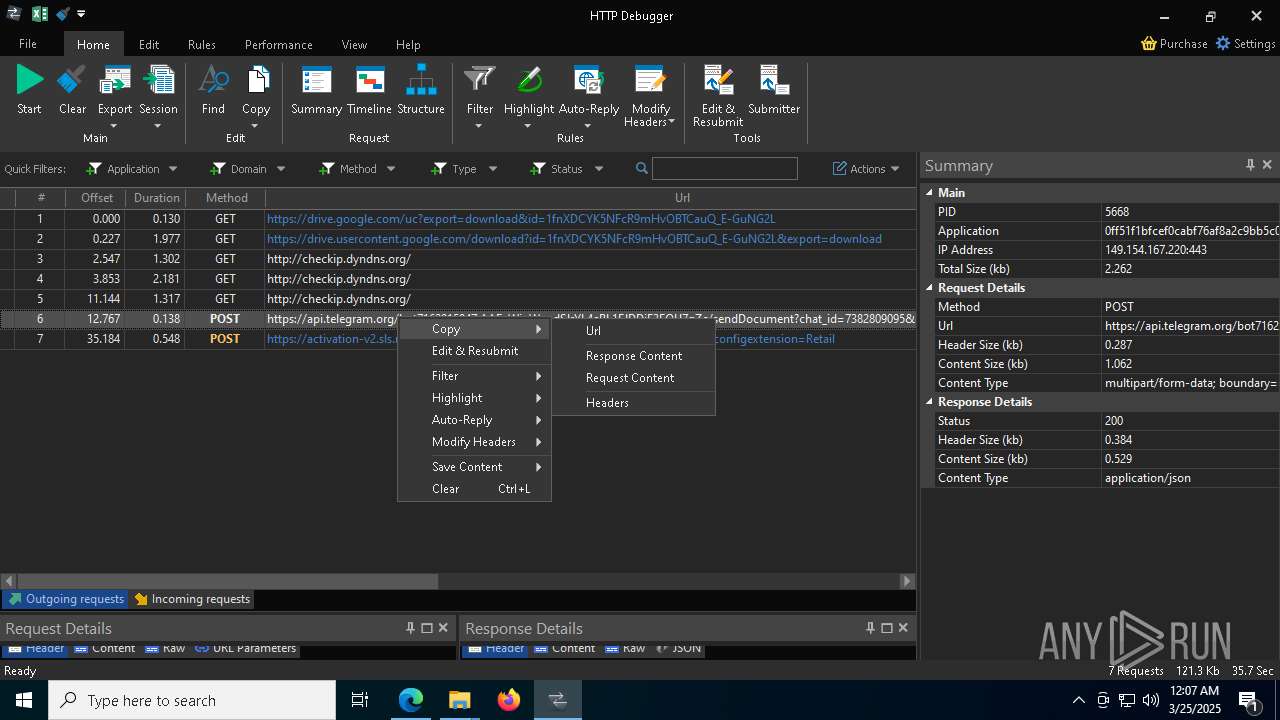Click the Windows Start button
1280x720 pixels.
click(x=23, y=700)
